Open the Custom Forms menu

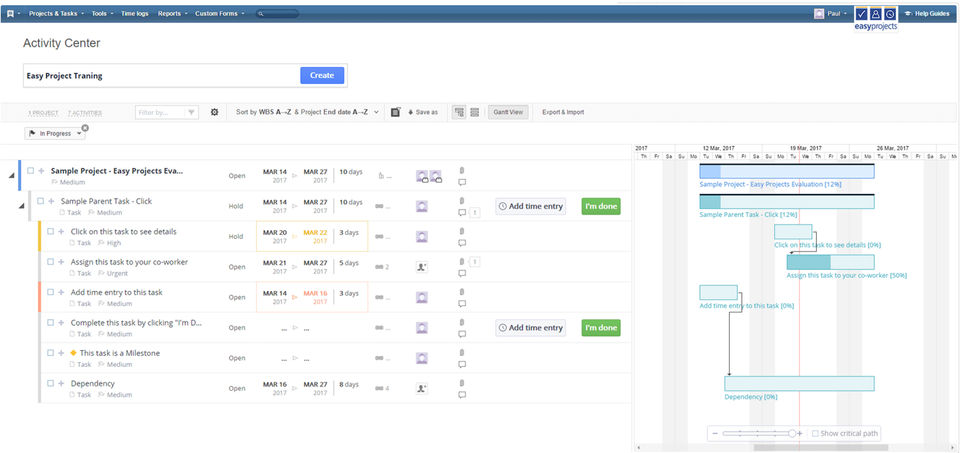pyautogui.click(x=220, y=13)
